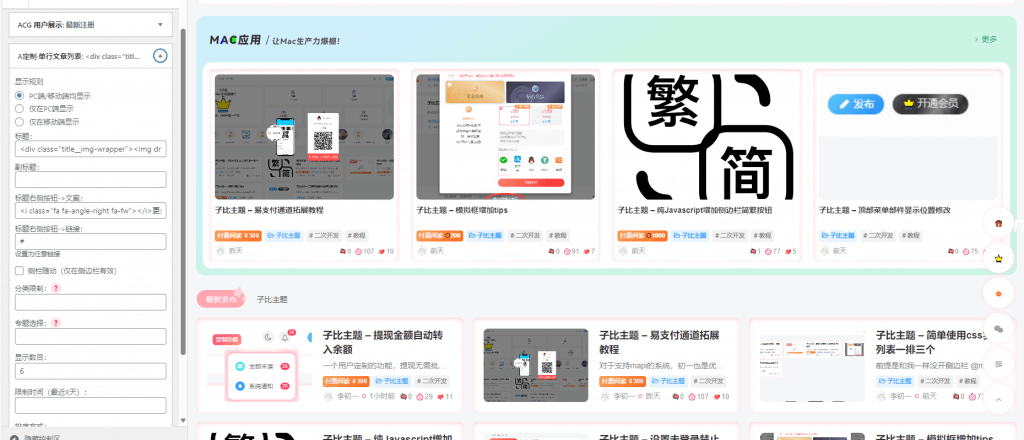This screenshot has width=1024, height=440.
Task: Click likes icon with count 11 in list
Action: coord(441,396)
